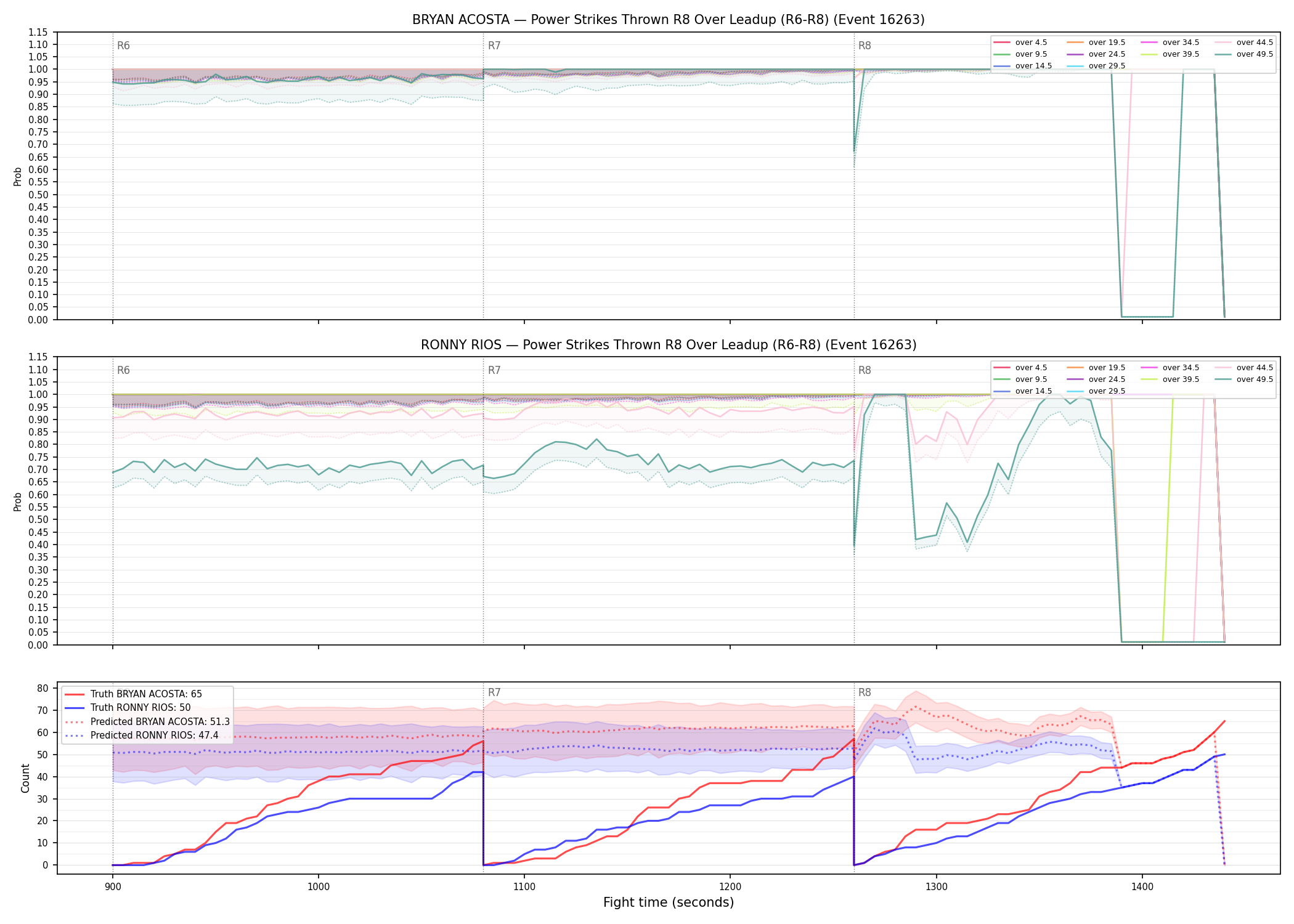Click the 1200 tick label on the time axis
Image resolution: width=1294 pixels, height=924 pixels.
tap(730, 886)
